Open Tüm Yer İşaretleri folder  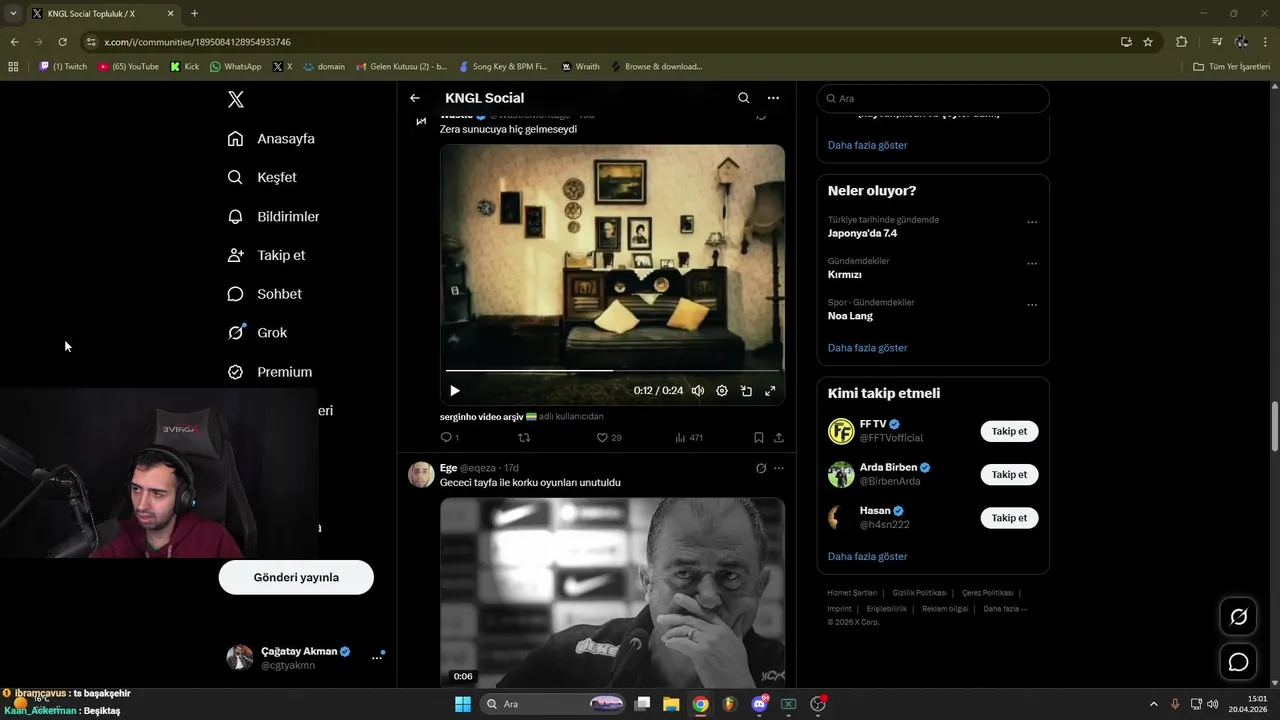(1232, 67)
